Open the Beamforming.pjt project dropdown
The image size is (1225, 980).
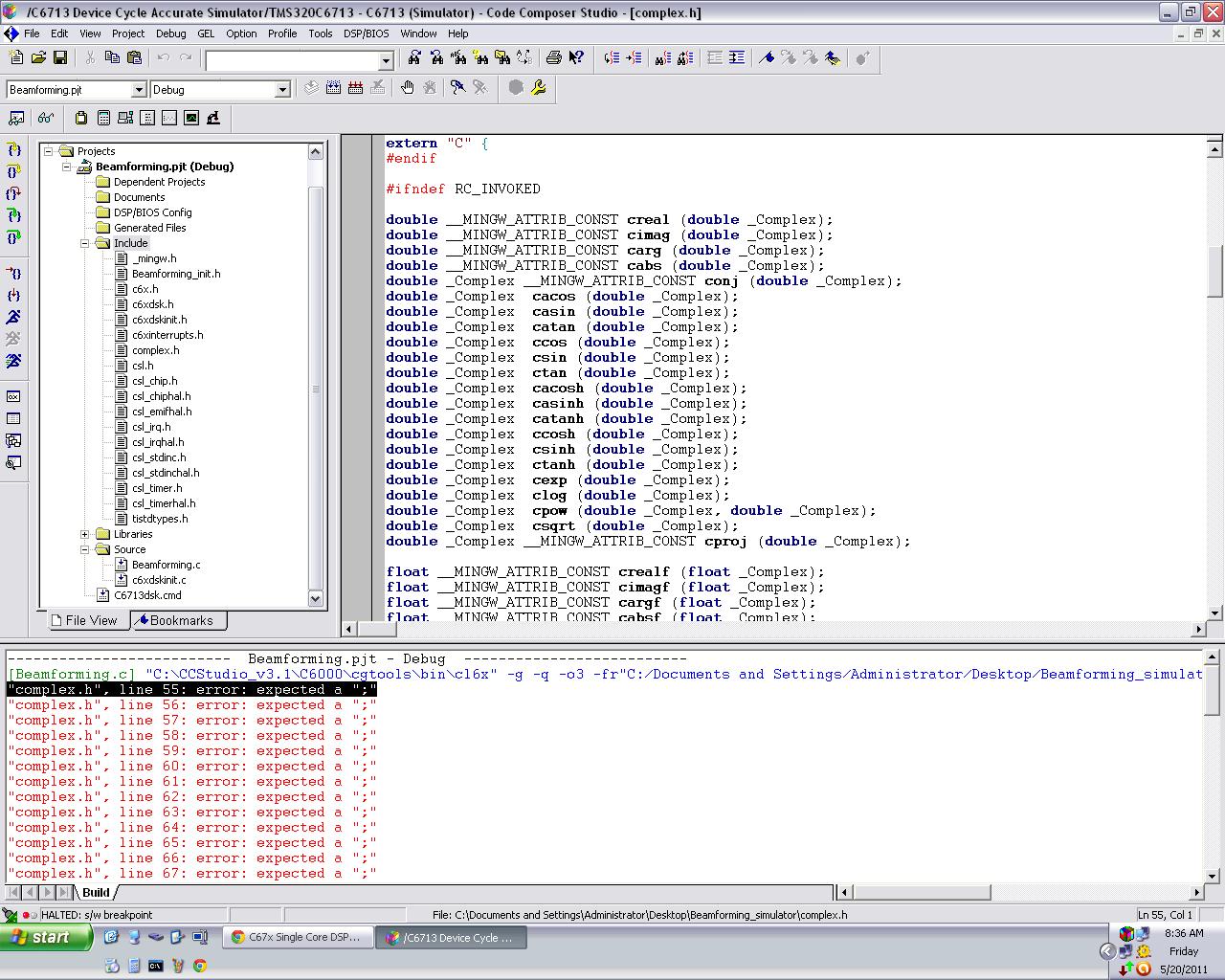pos(138,90)
